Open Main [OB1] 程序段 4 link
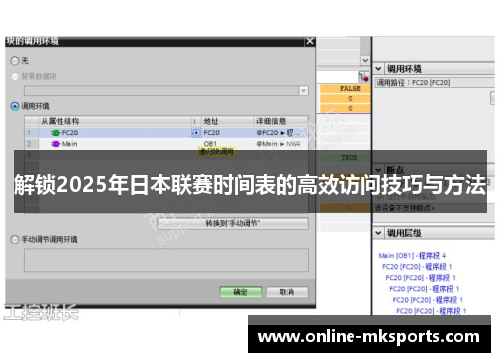Viewport: 500px width, 362px height. pos(412,256)
